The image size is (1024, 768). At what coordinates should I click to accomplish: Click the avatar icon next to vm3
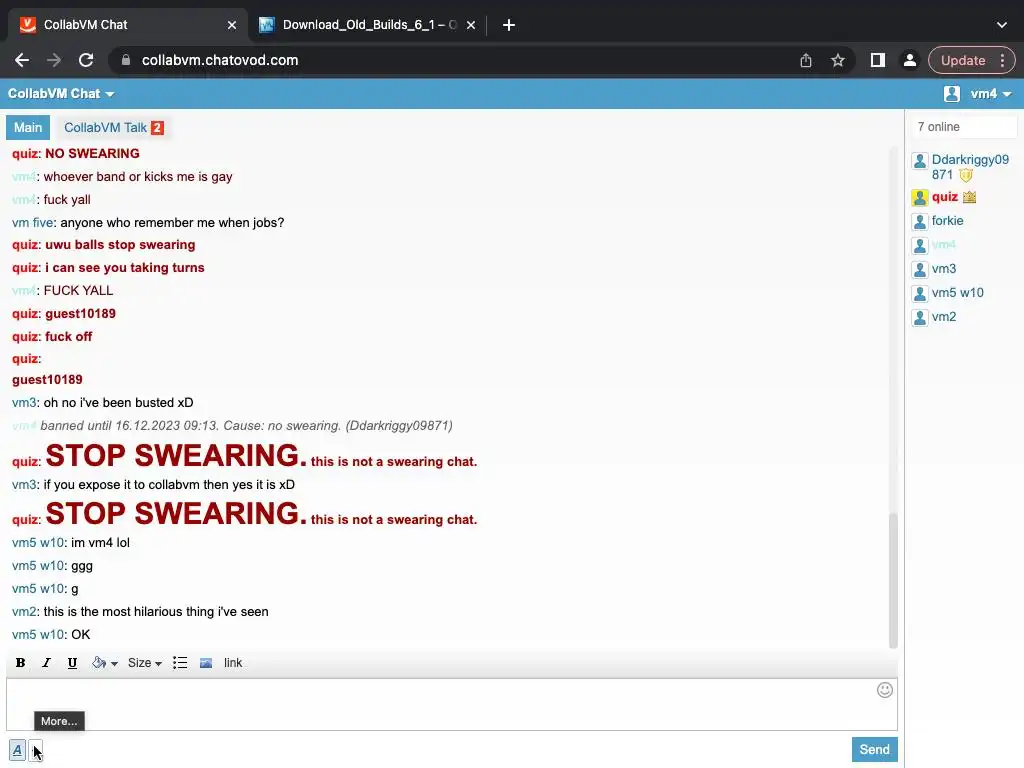[x=920, y=269]
